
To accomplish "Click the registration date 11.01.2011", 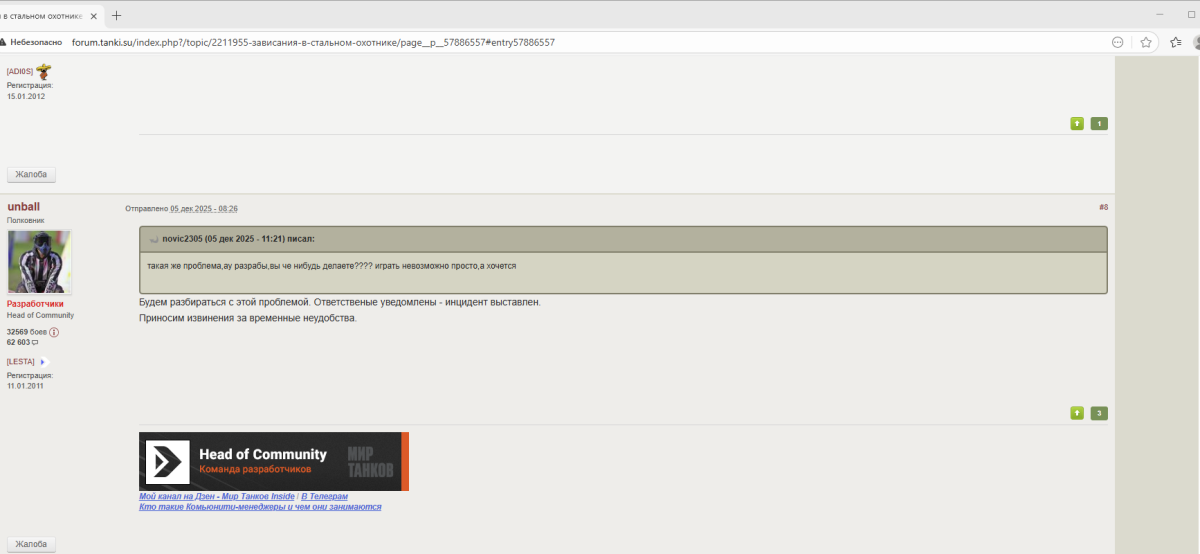I will pyautogui.click(x=26, y=386).
